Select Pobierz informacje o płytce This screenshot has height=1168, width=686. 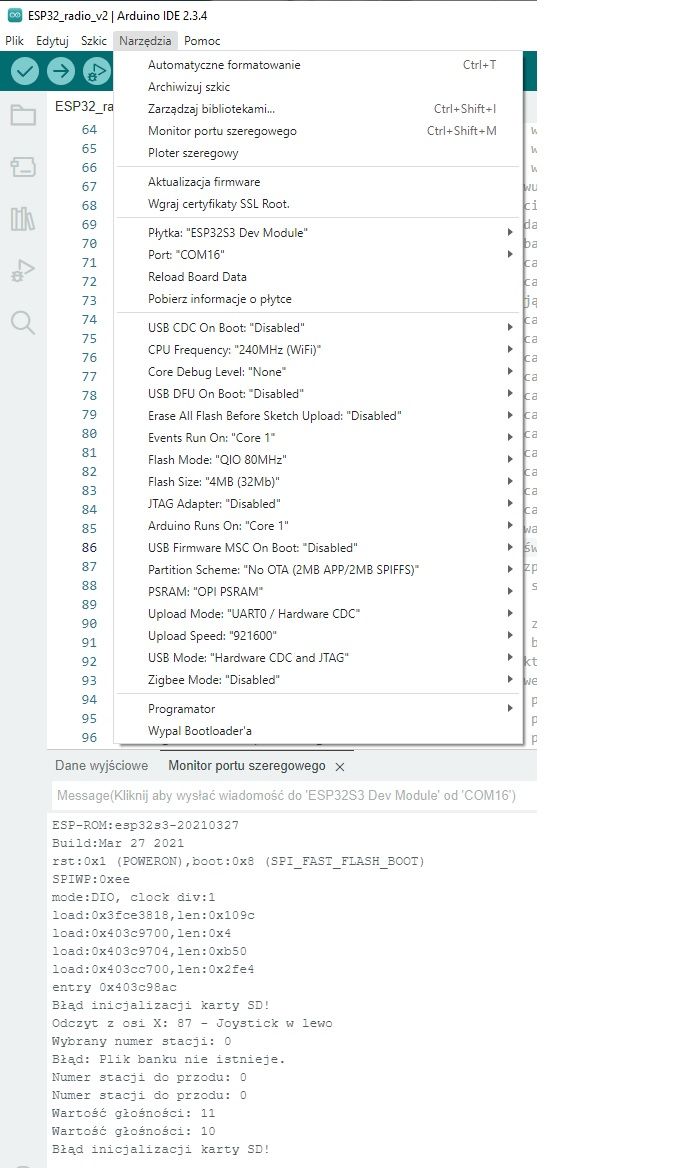click(318, 299)
